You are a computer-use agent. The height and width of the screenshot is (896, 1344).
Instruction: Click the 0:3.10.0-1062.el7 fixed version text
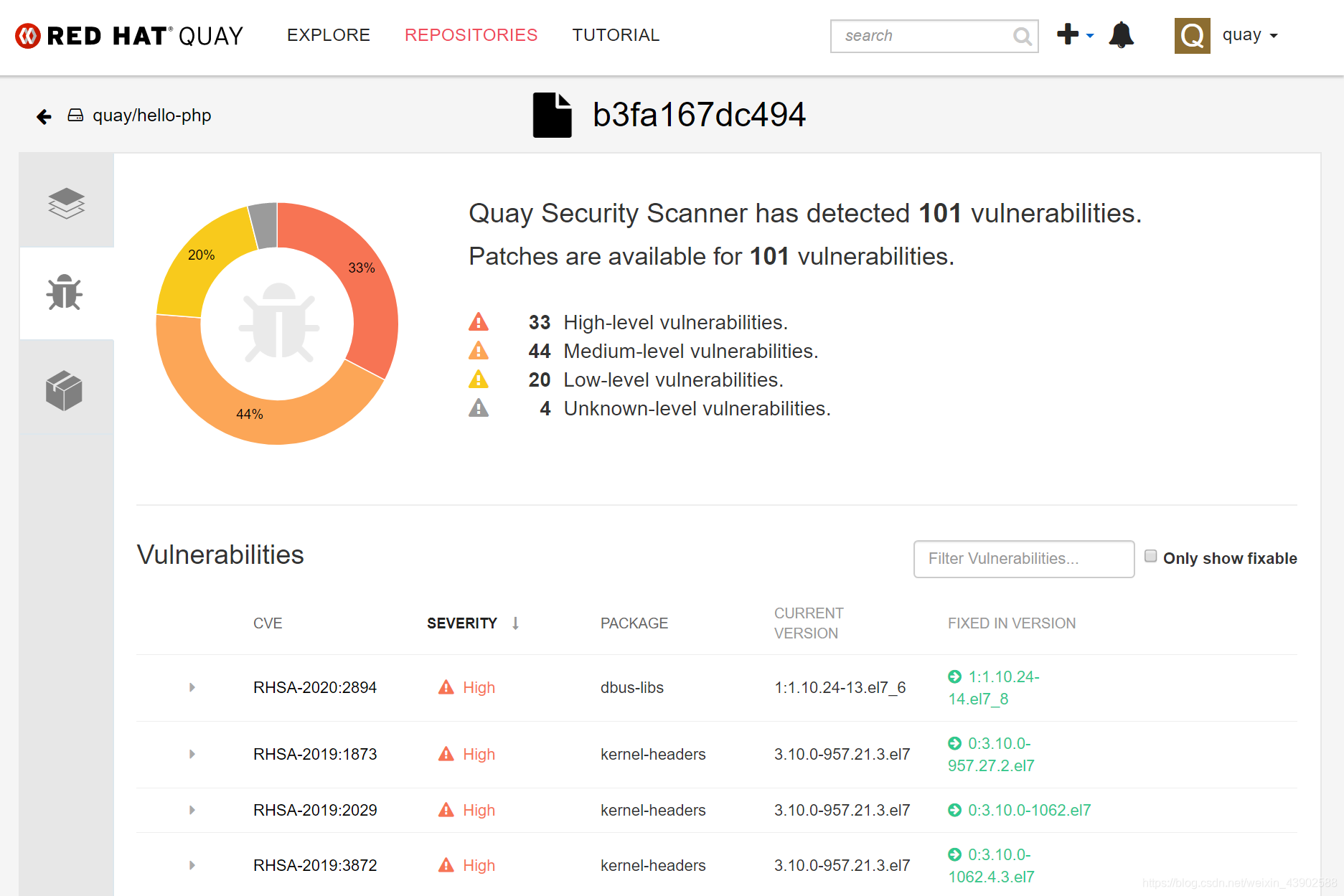tap(1030, 810)
